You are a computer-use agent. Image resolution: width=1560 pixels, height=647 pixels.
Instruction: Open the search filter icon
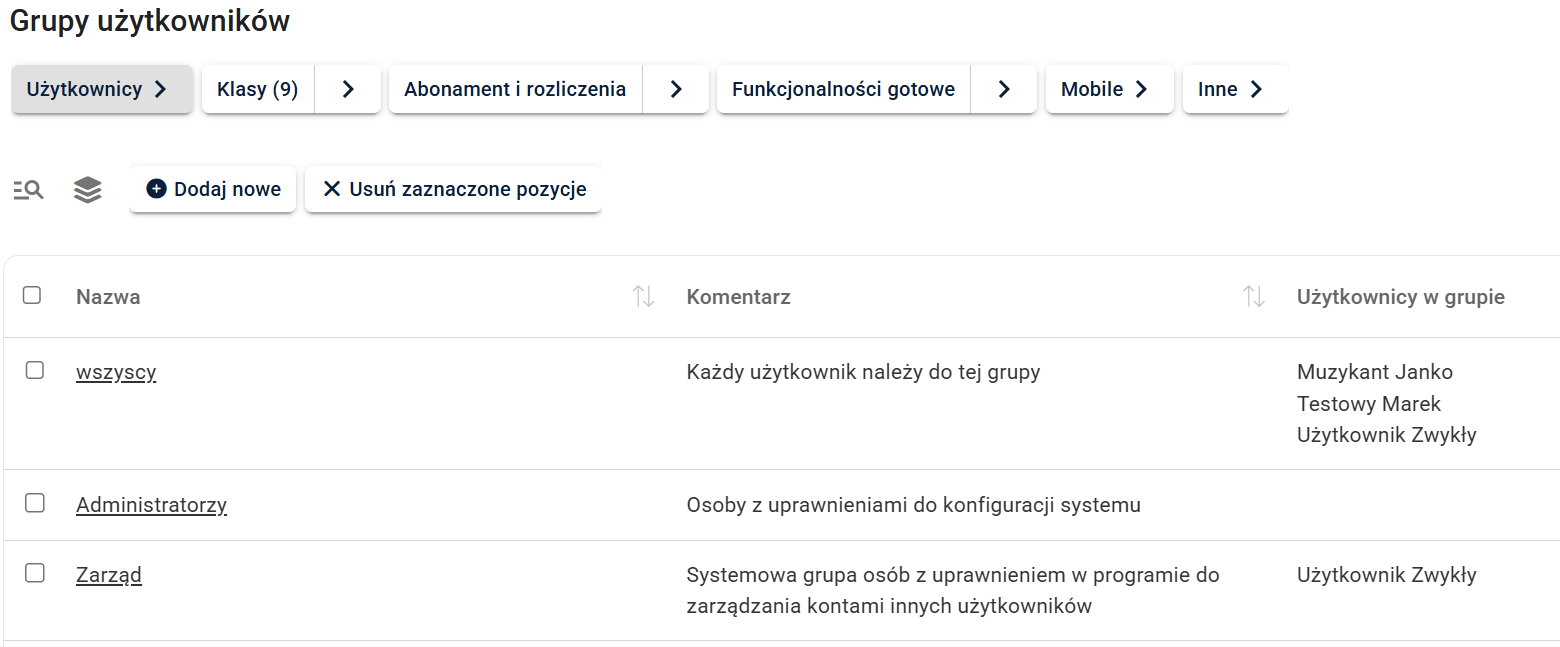[28, 190]
